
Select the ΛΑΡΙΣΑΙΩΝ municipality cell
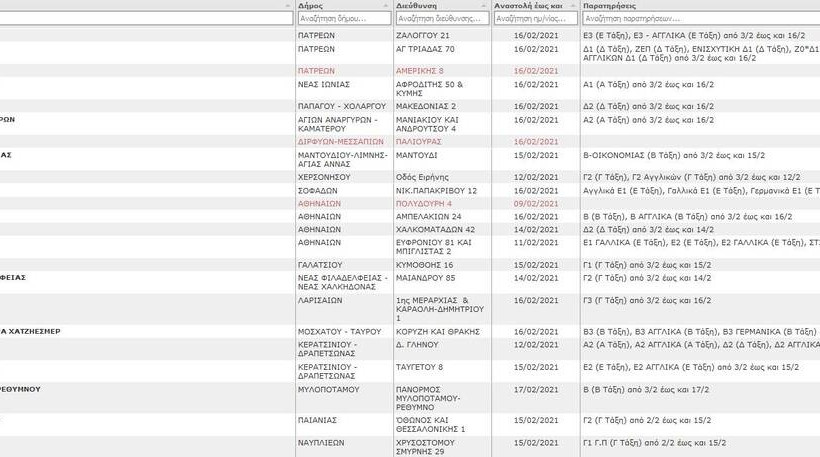coord(320,299)
